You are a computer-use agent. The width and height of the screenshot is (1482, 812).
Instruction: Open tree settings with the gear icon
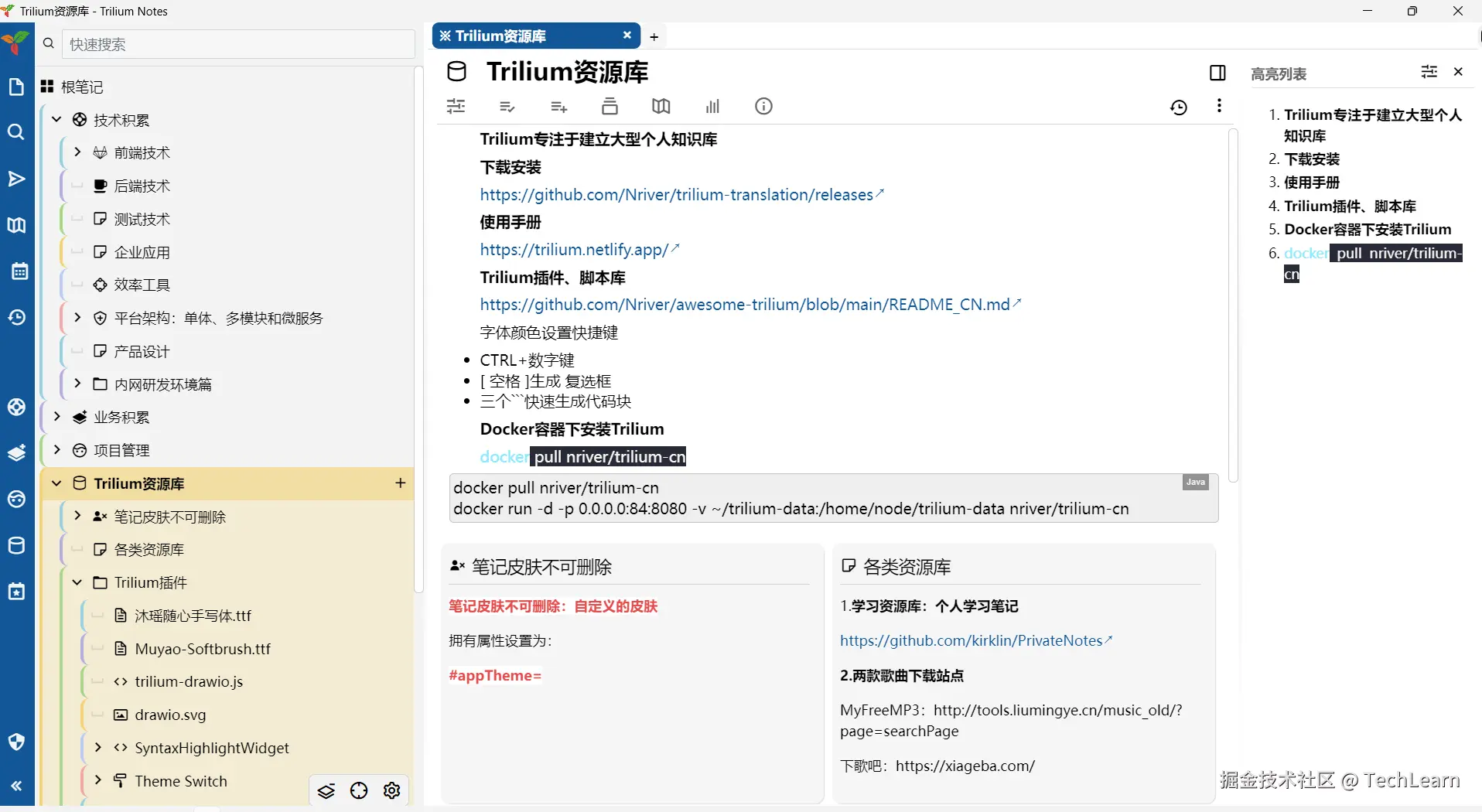(392, 790)
